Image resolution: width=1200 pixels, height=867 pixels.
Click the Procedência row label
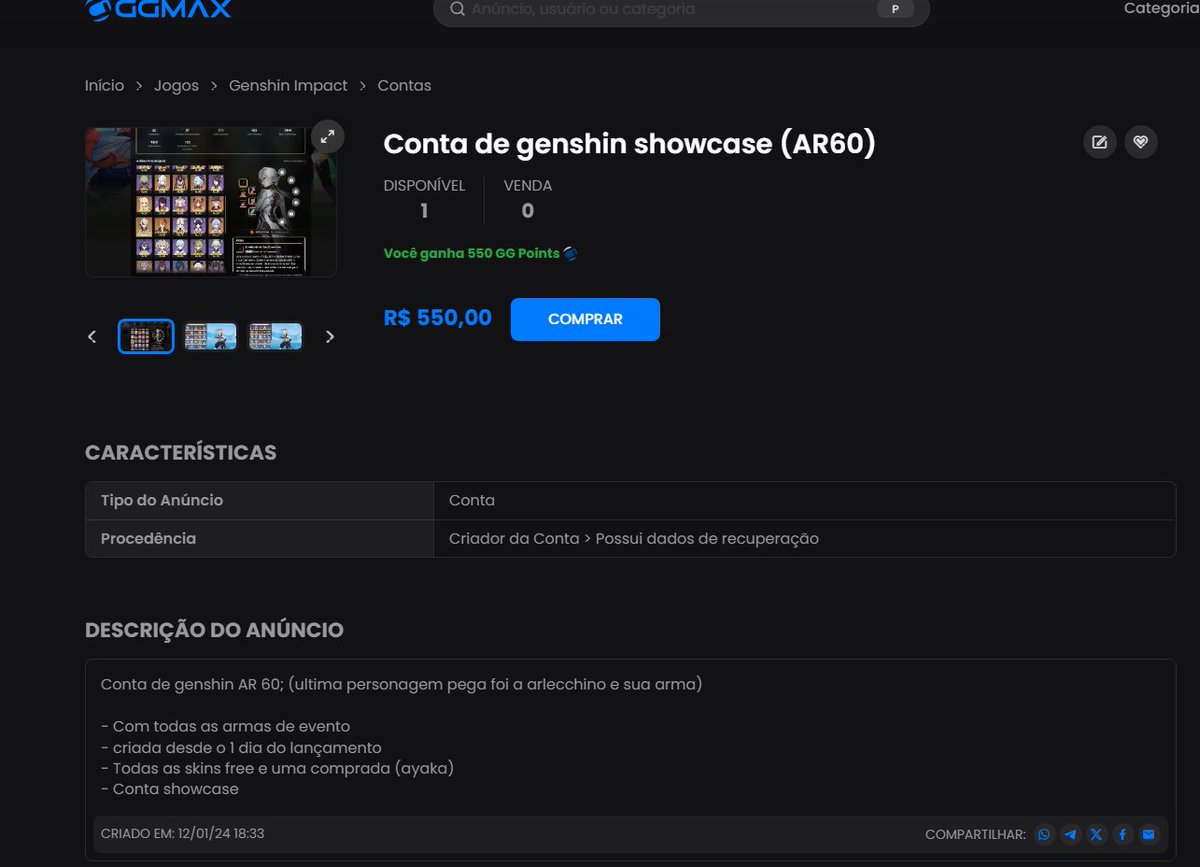click(148, 538)
